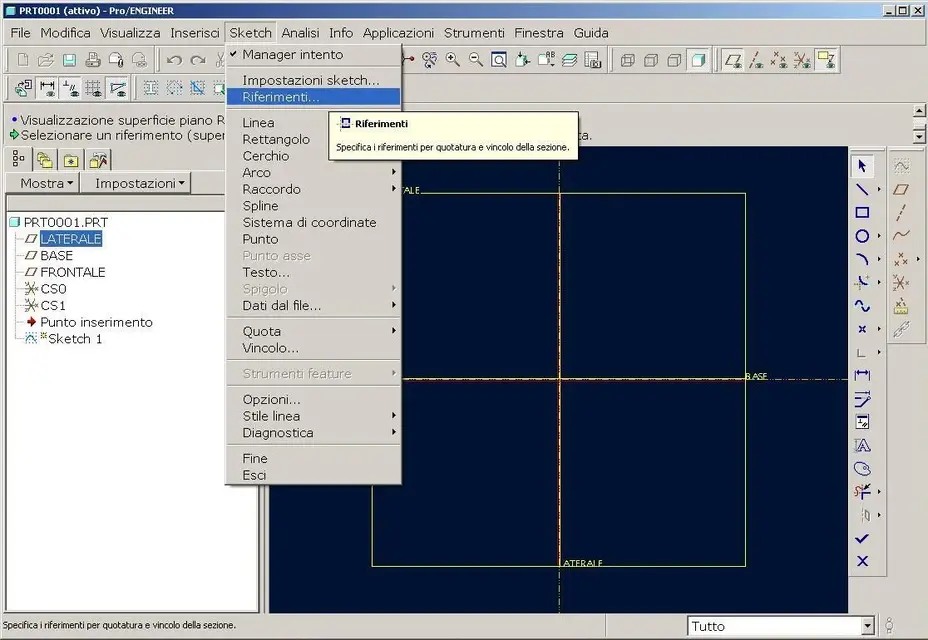This screenshot has height=640, width=928.
Task: Accept sketch with the checkmark icon
Action: [862, 538]
